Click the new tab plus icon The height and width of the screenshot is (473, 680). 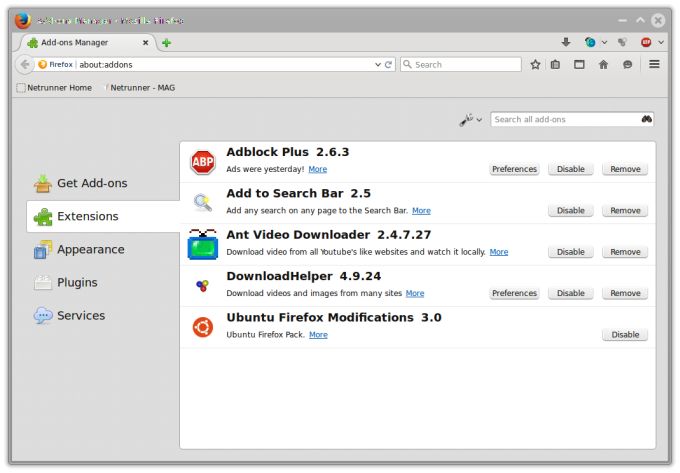tap(167, 42)
